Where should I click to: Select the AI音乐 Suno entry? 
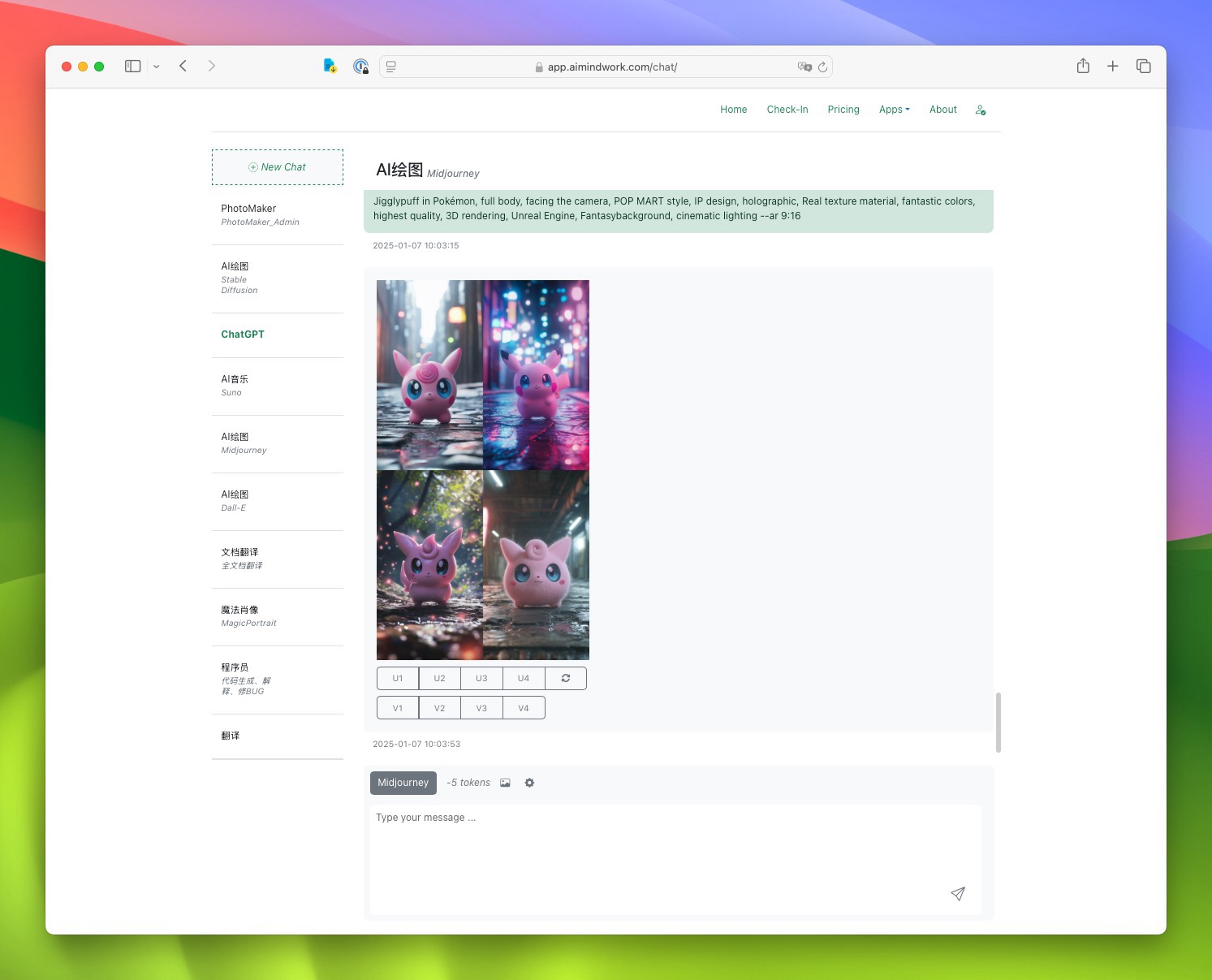pos(278,386)
